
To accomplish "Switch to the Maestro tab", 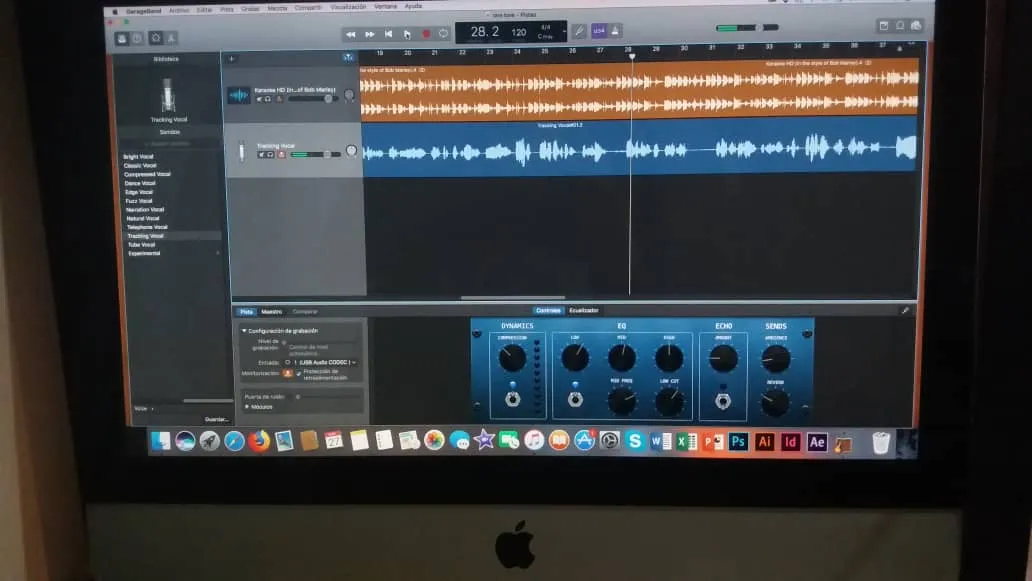I will tap(271, 312).
